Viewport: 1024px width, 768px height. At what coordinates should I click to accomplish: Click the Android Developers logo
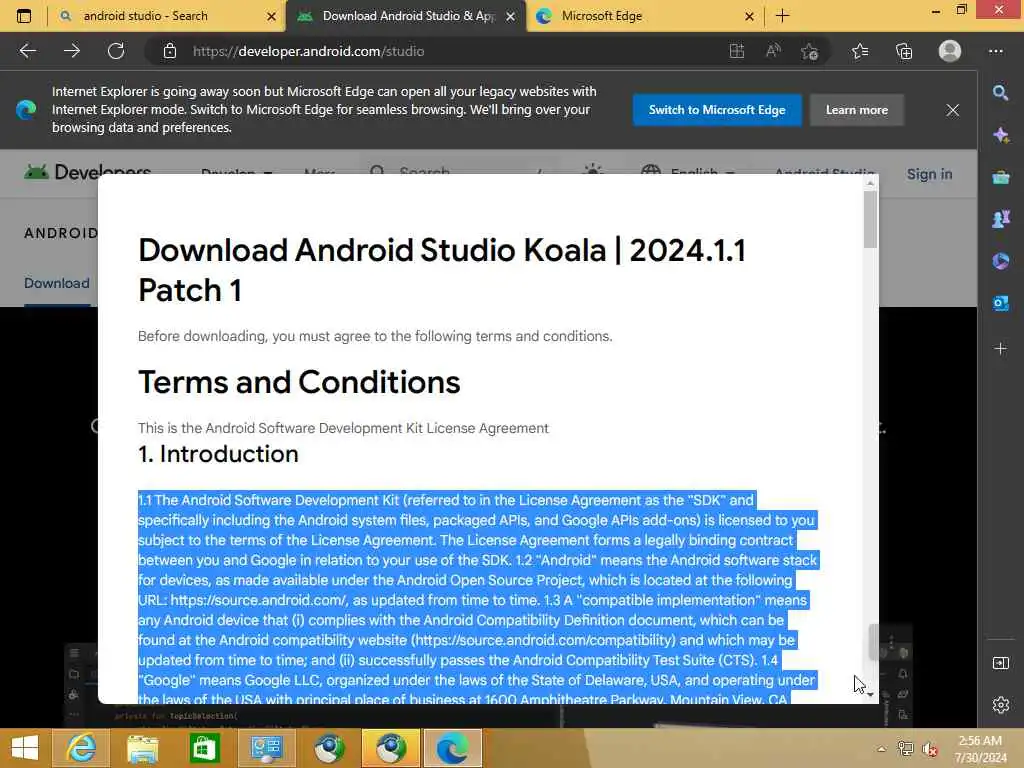point(88,172)
